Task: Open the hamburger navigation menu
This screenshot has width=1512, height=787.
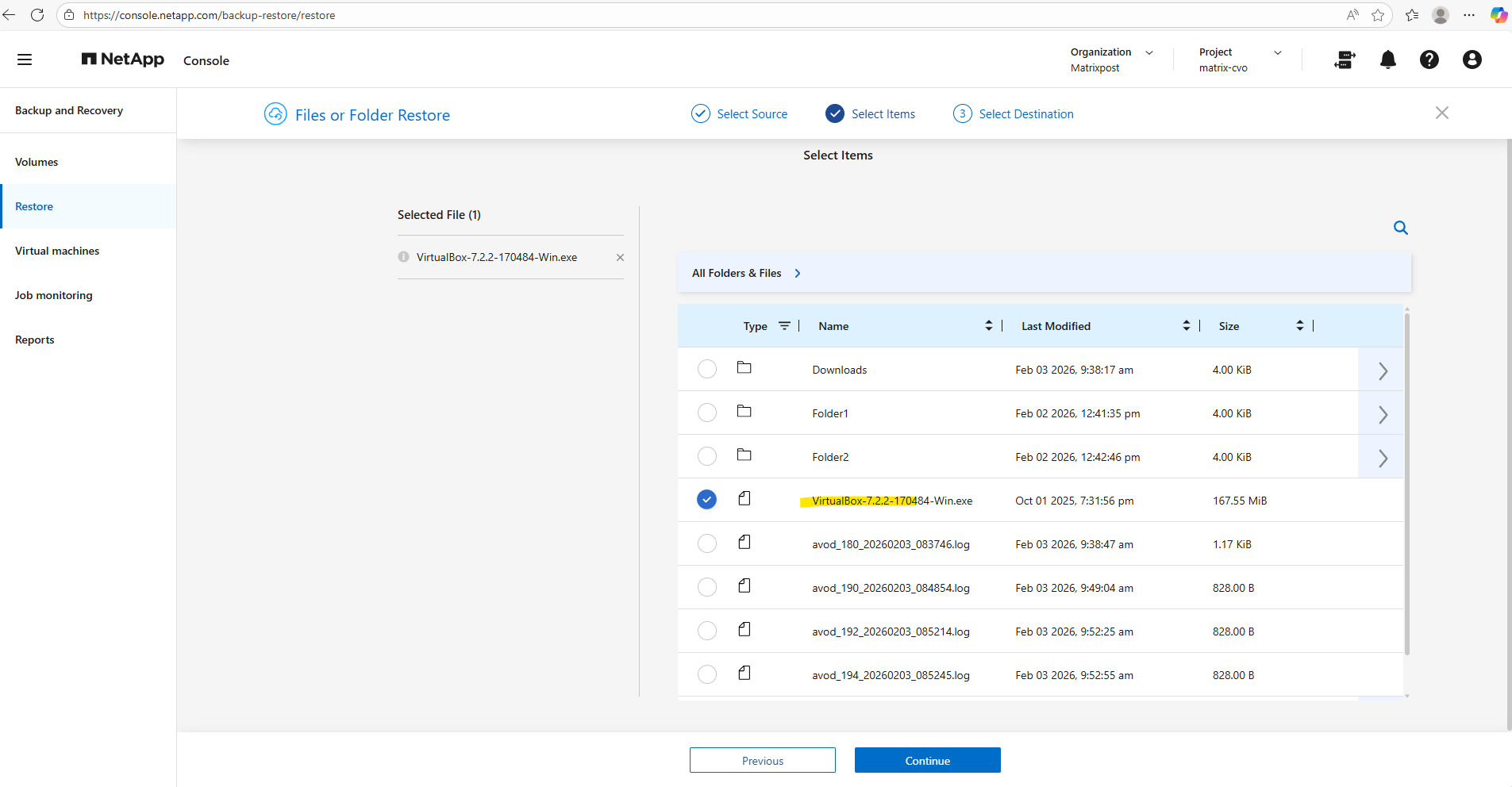Action: coord(25,60)
